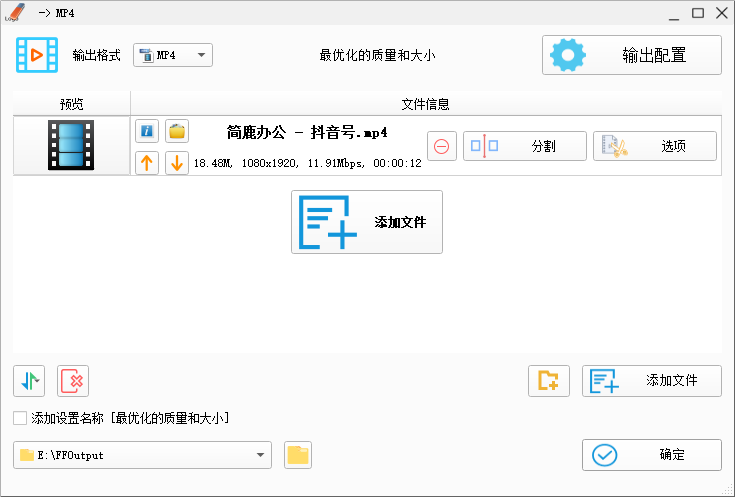Move the file down with the orange arrow
Screen dimensions: 735x497
coord(177,163)
